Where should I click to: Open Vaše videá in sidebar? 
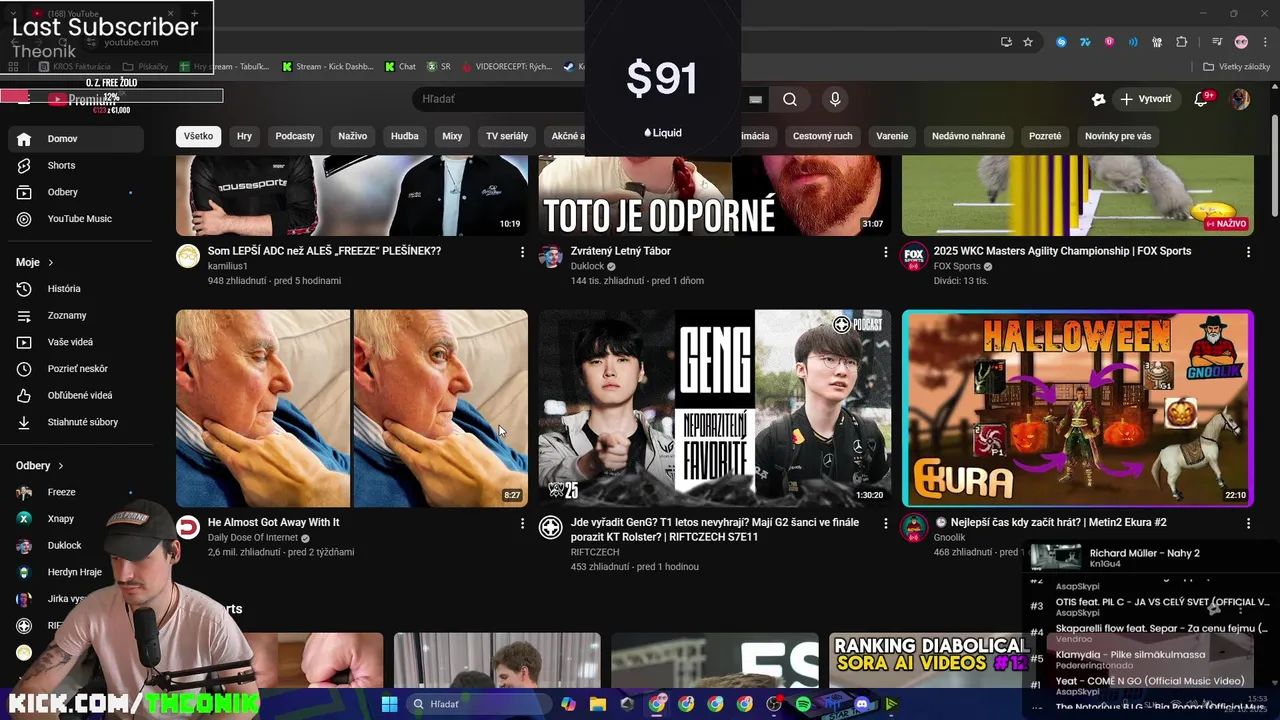tap(76, 342)
